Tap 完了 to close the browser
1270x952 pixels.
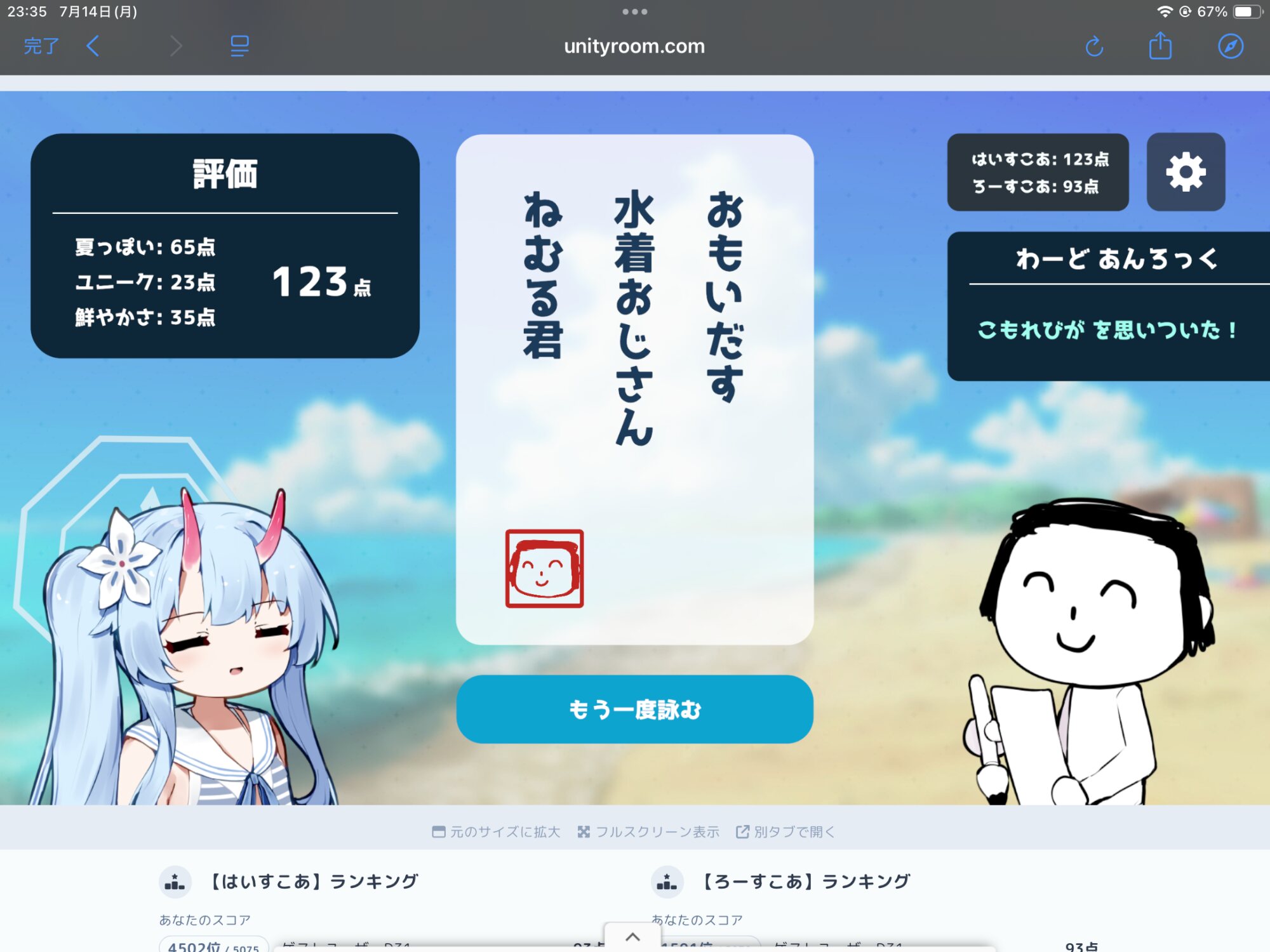click(41, 46)
